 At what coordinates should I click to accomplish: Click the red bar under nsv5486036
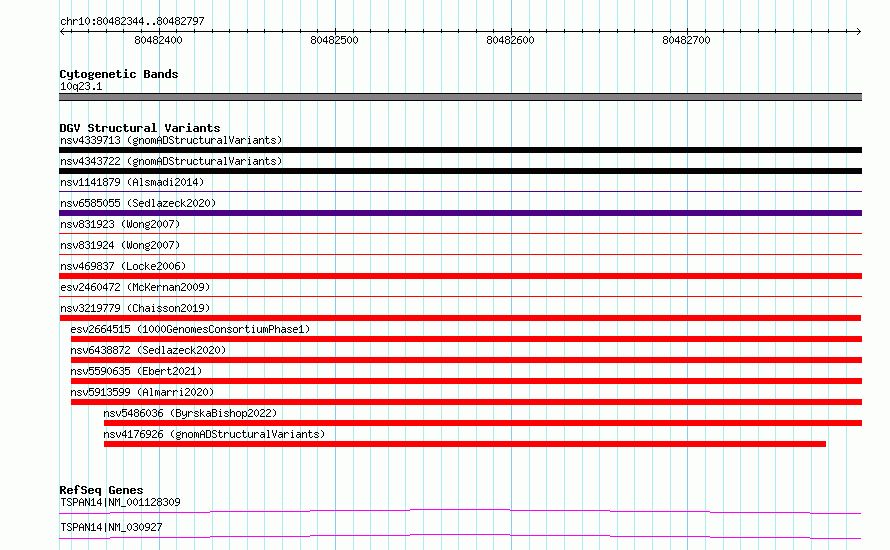[x=483, y=423]
